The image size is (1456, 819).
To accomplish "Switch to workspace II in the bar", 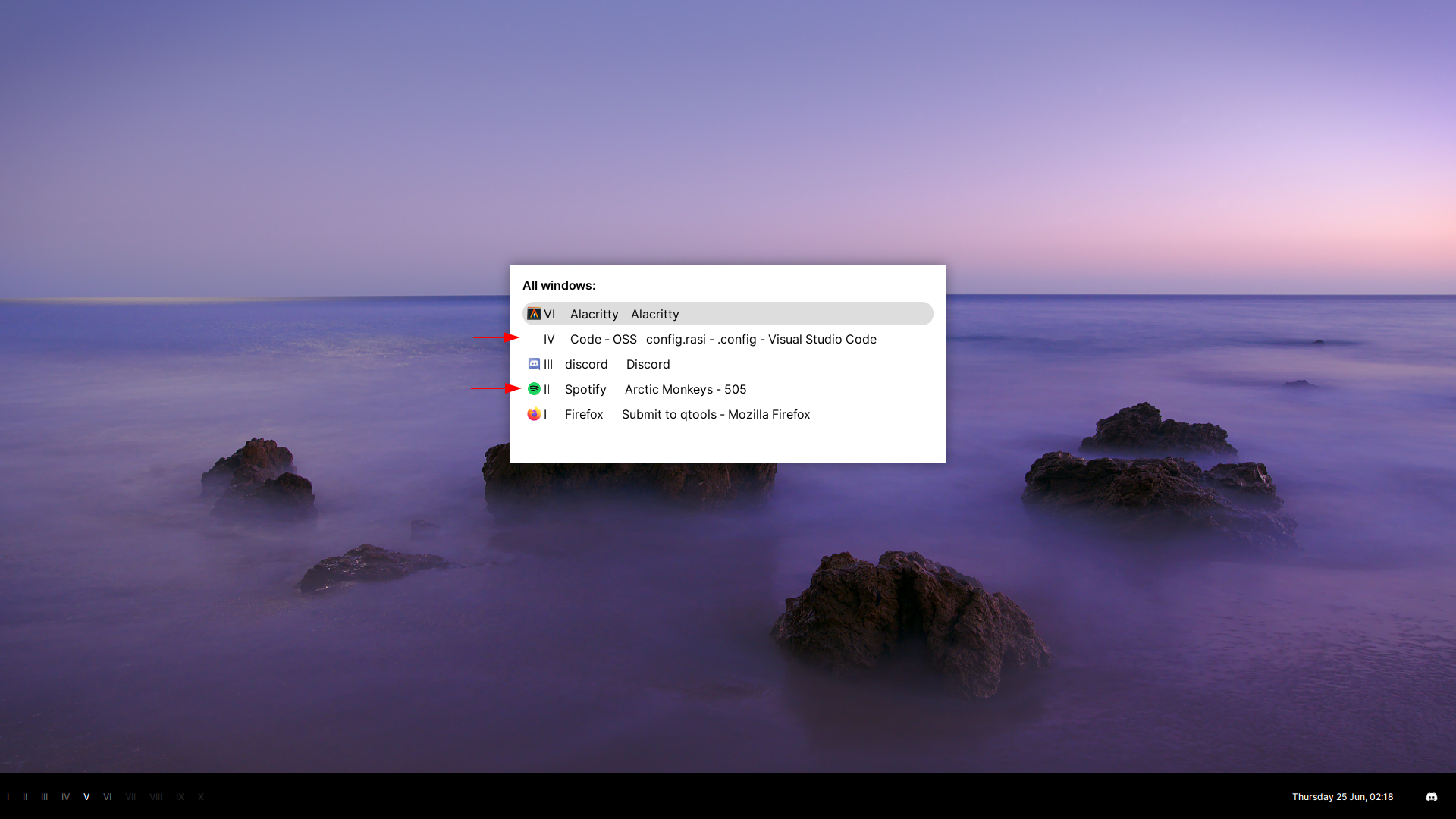I will click(x=25, y=797).
